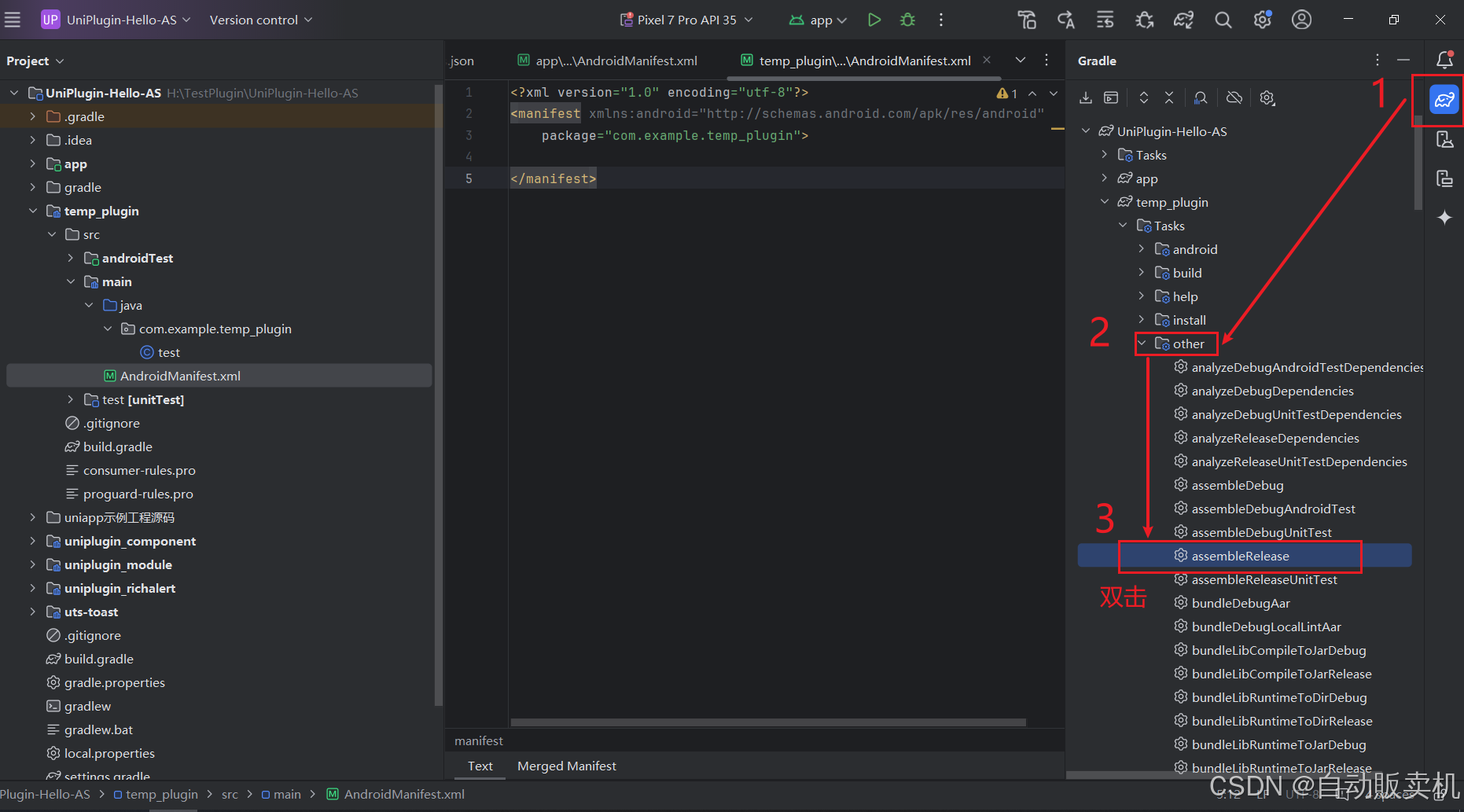Image resolution: width=1464 pixels, height=812 pixels.
Task: Open the Version control dropdown
Action: (261, 20)
